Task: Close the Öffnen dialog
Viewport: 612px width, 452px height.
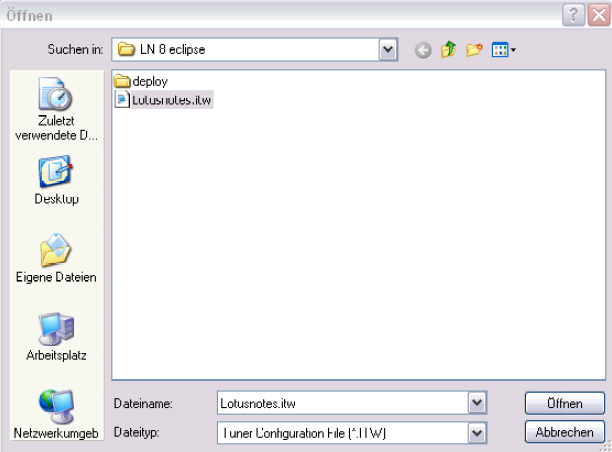Action: [597, 13]
